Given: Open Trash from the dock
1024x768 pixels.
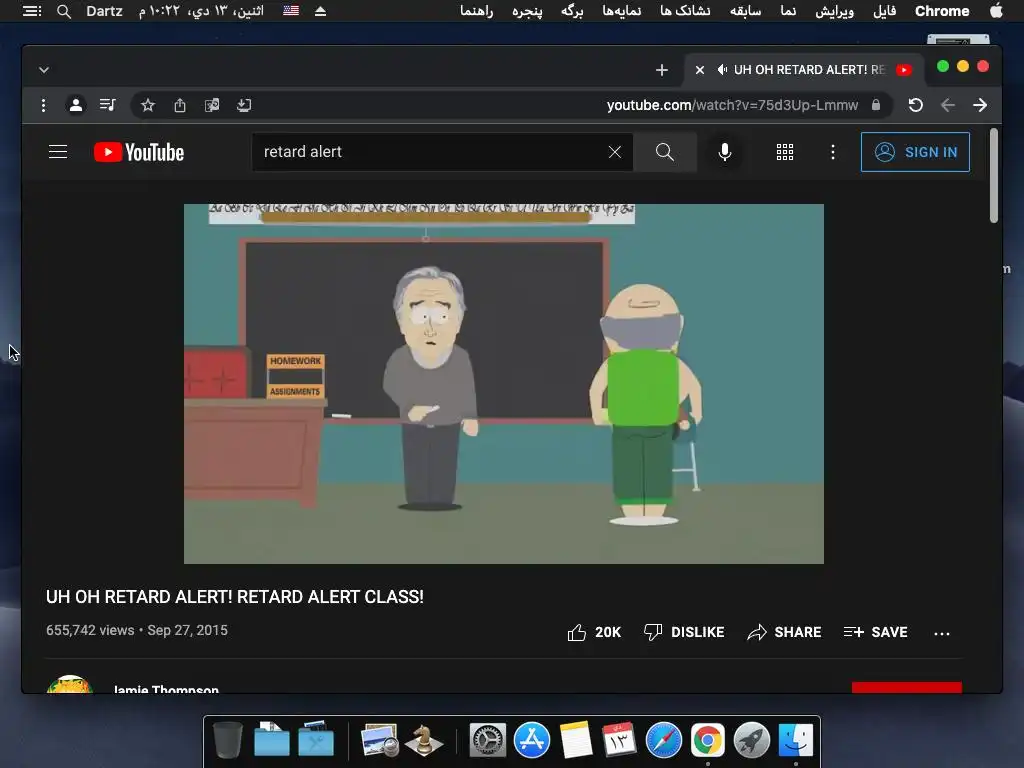Looking at the screenshot, I should (227, 740).
